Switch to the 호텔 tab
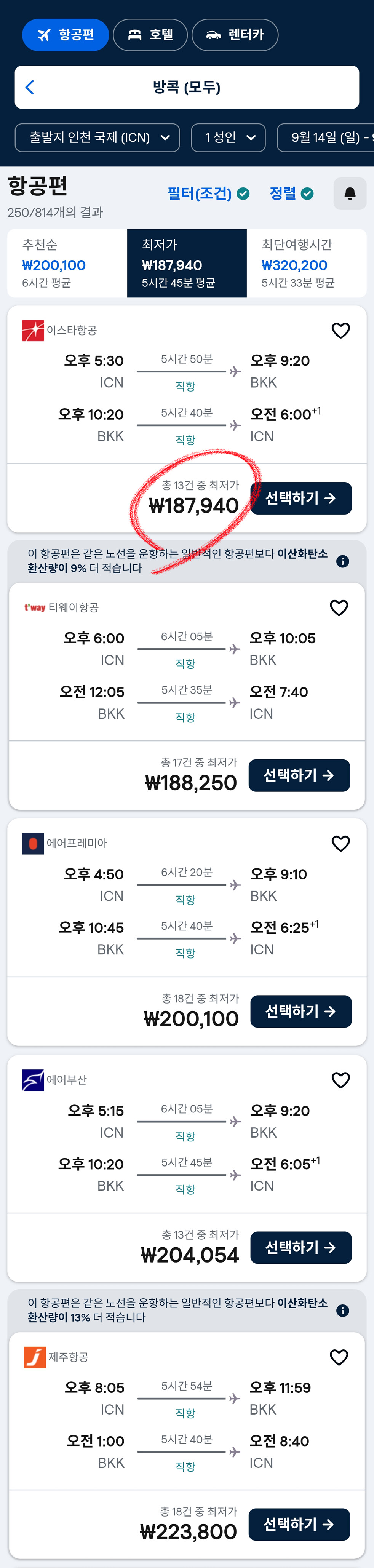The height and width of the screenshot is (1568, 374). click(150, 35)
